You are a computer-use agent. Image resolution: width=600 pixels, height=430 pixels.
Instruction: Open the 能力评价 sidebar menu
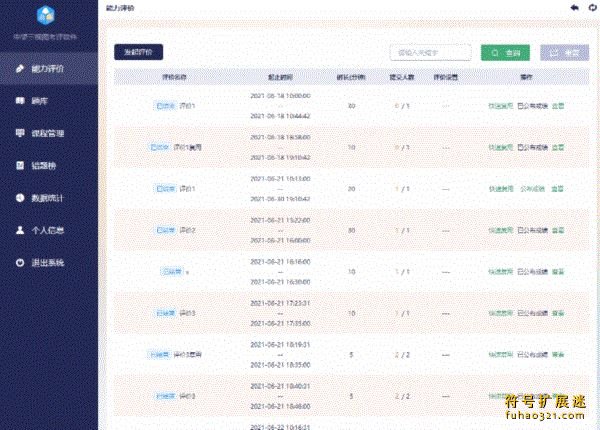coord(49,69)
